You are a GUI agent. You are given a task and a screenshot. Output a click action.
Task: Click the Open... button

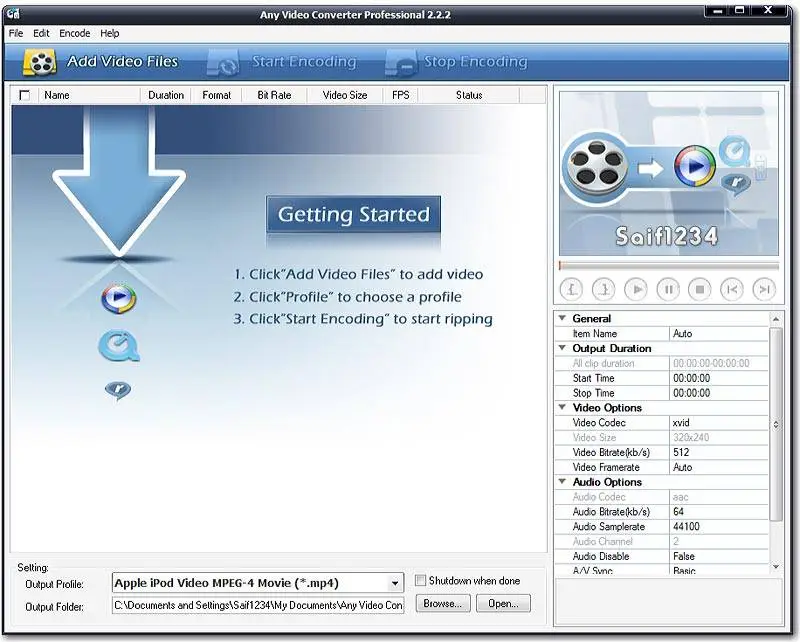point(503,603)
